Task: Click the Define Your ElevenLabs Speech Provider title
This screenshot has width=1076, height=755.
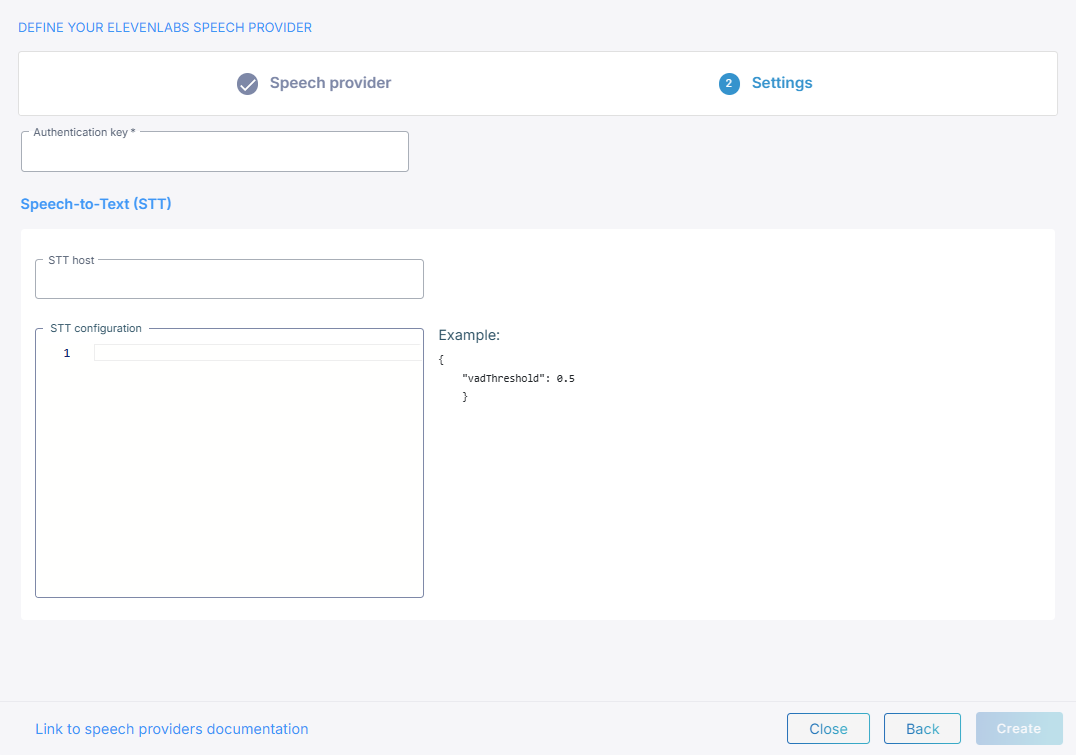Action: pos(165,27)
